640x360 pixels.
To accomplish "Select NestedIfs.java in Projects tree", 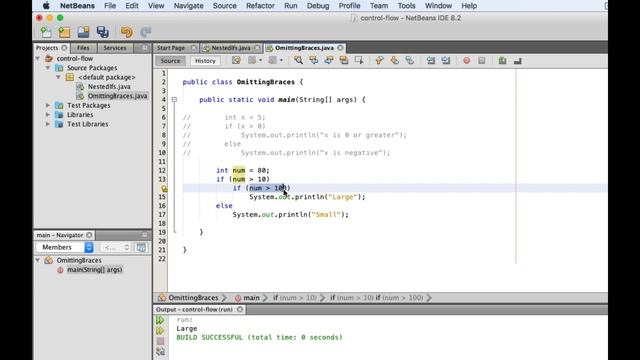I will tap(109, 87).
